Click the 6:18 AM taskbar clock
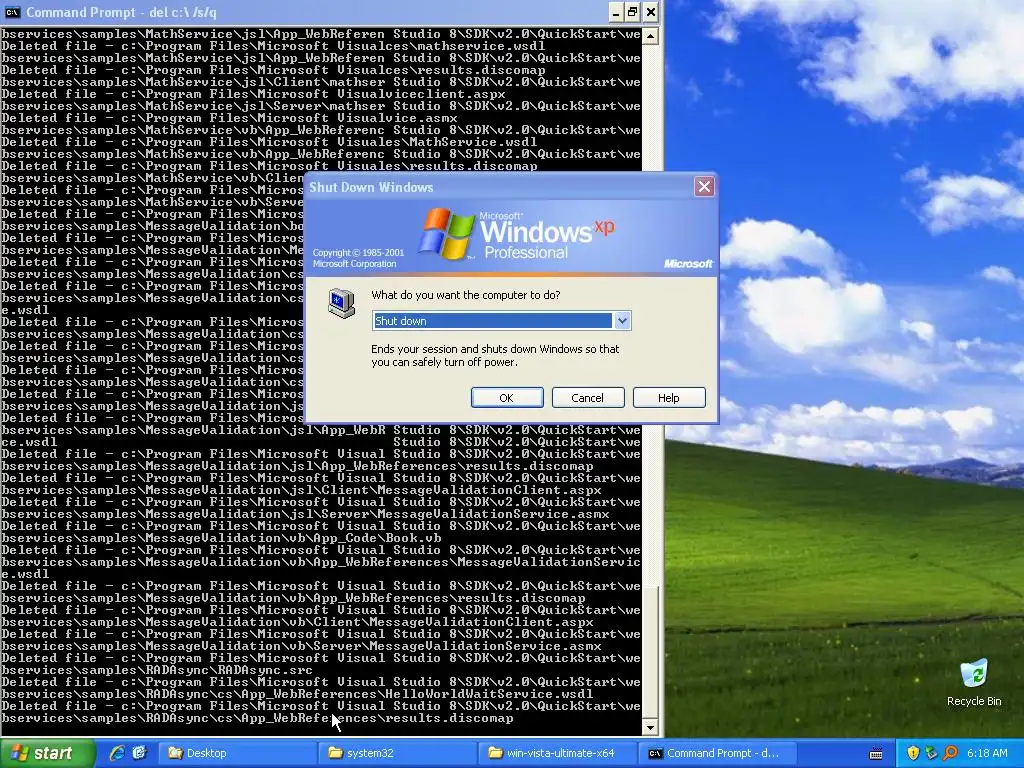 987,753
